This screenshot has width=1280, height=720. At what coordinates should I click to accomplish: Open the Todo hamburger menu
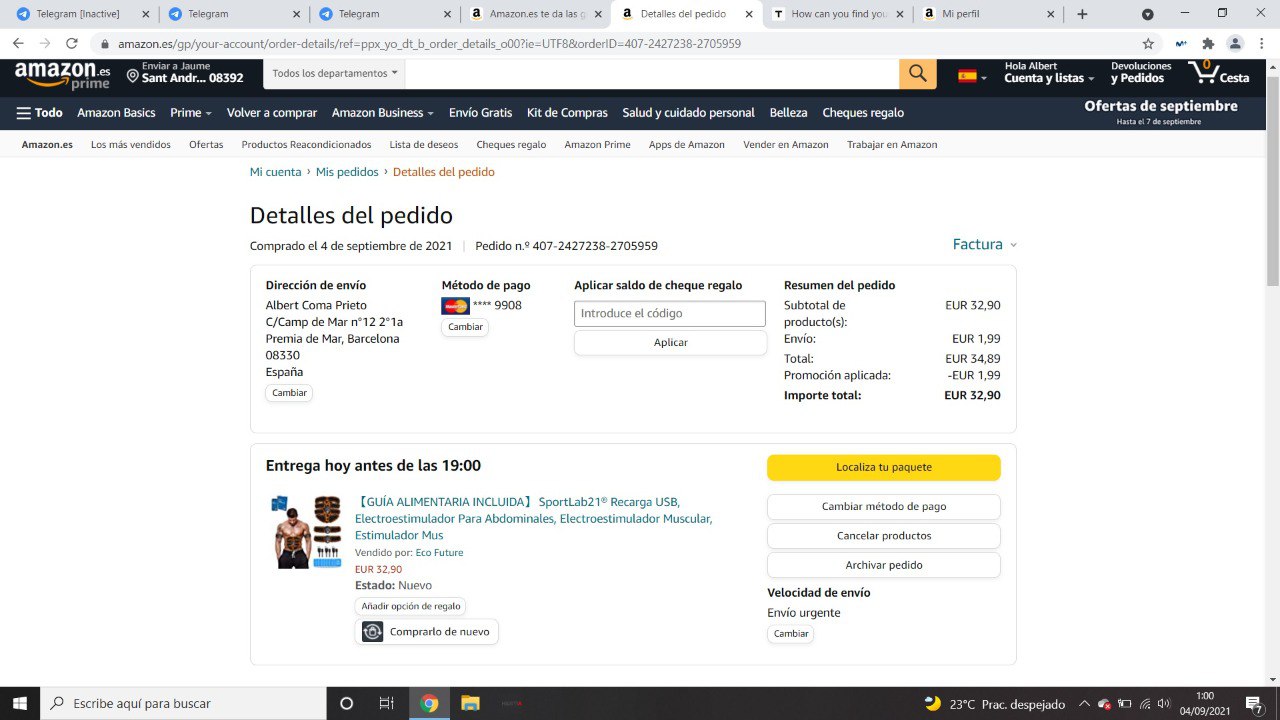(39, 113)
